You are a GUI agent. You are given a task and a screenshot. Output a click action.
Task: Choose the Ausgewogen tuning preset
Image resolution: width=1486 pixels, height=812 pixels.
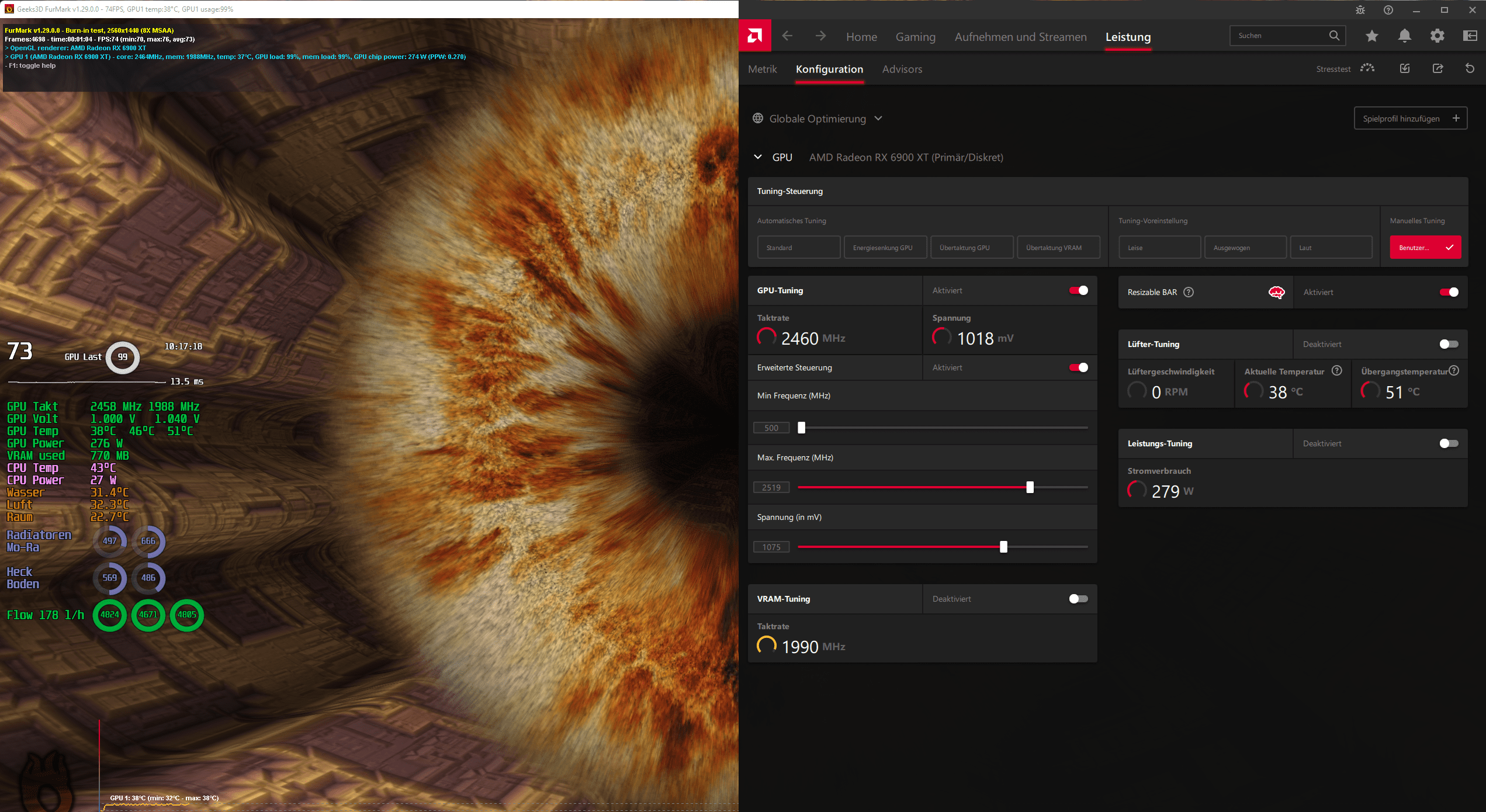tap(1245, 247)
